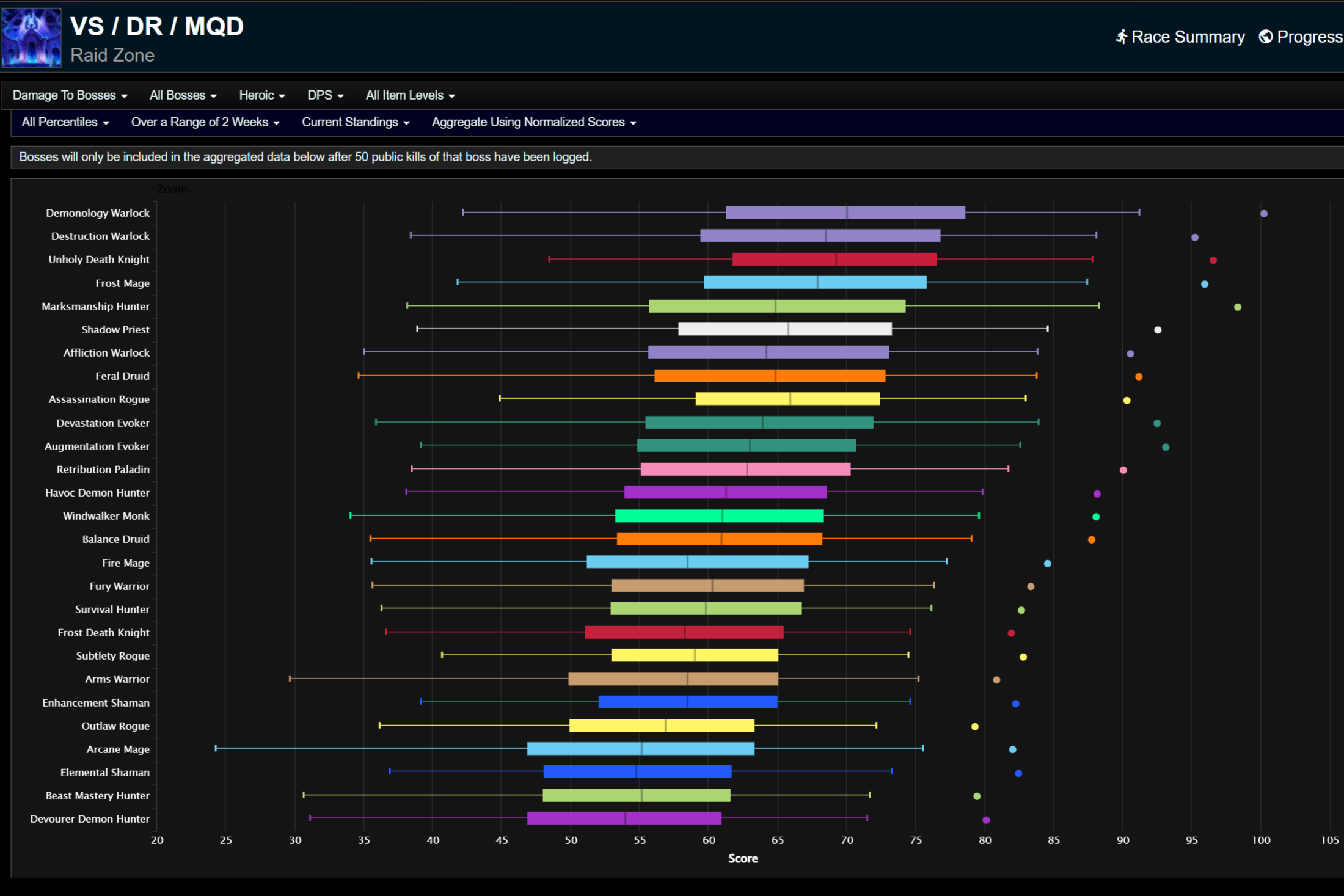Click the Marksmanship Hunter green outlier dot
1344x896 pixels.
pyautogui.click(x=1237, y=307)
